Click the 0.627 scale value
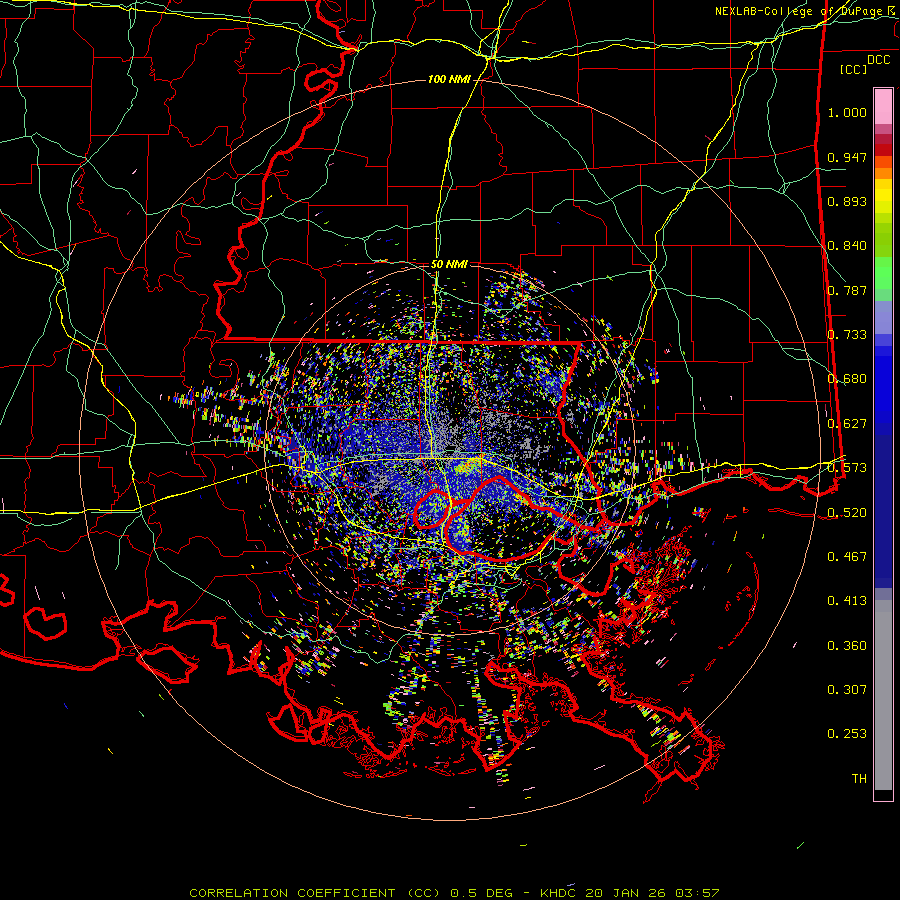Viewport: 900px width, 900px height. pos(847,424)
